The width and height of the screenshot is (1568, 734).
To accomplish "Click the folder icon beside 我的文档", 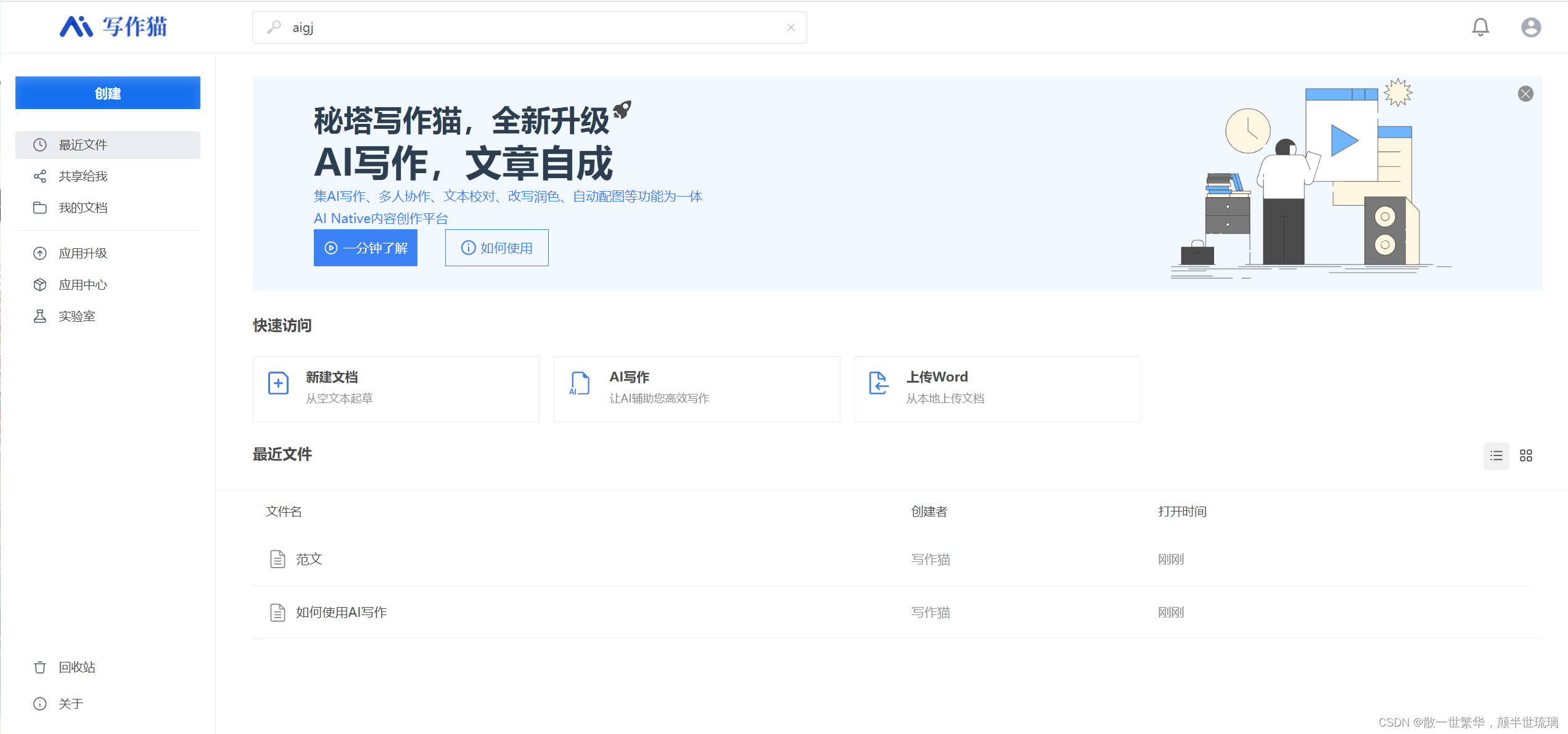I will [40, 208].
